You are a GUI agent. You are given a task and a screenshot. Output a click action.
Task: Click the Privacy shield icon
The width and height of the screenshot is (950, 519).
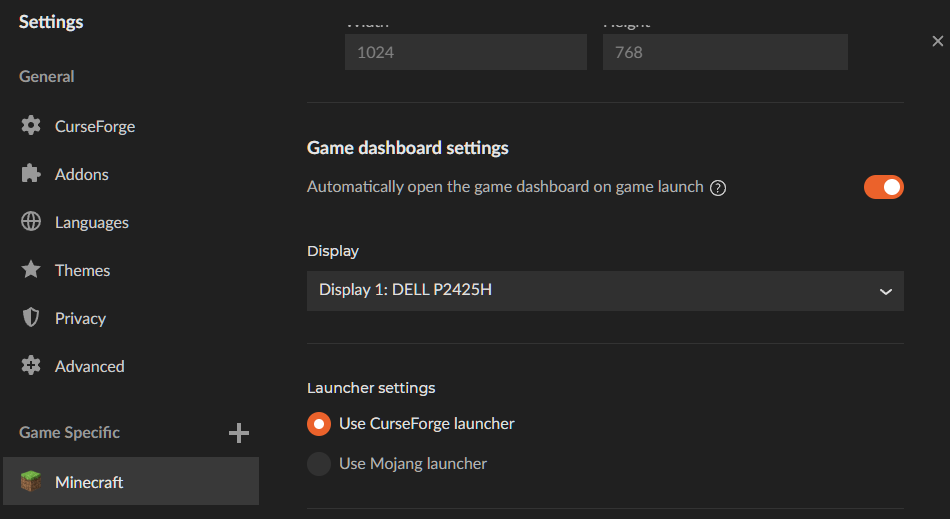[x=31, y=317]
